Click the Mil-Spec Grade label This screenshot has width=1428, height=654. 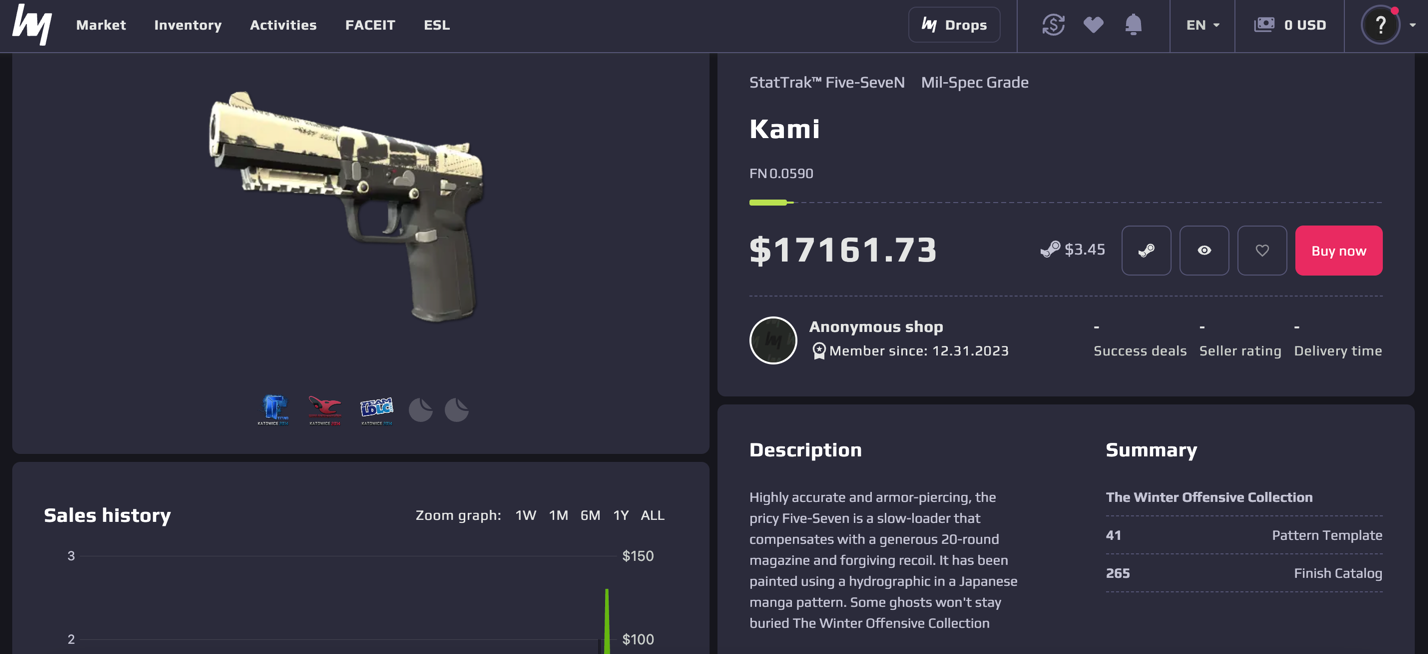[x=975, y=83]
